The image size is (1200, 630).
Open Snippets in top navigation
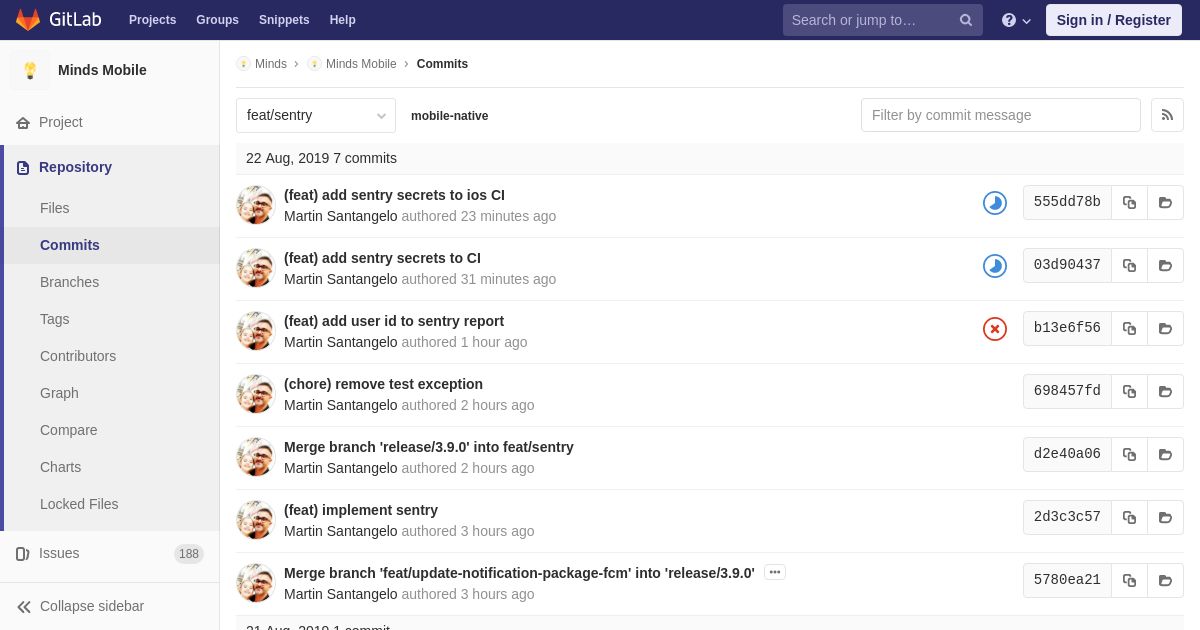(284, 20)
